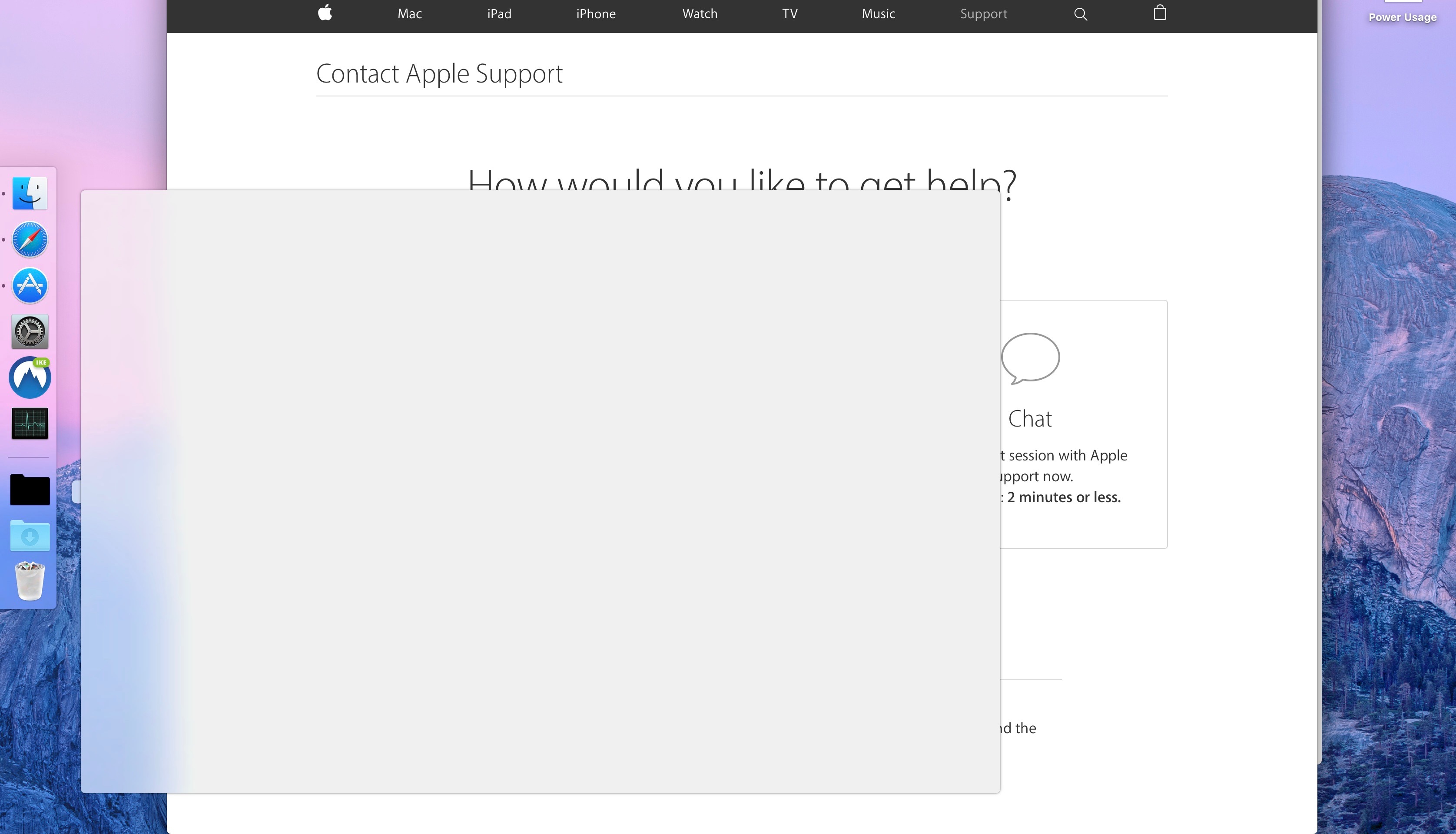The image size is (1456, 834).
Task: Launch Activity Monitor from Dock
Action: coord(30,424)
